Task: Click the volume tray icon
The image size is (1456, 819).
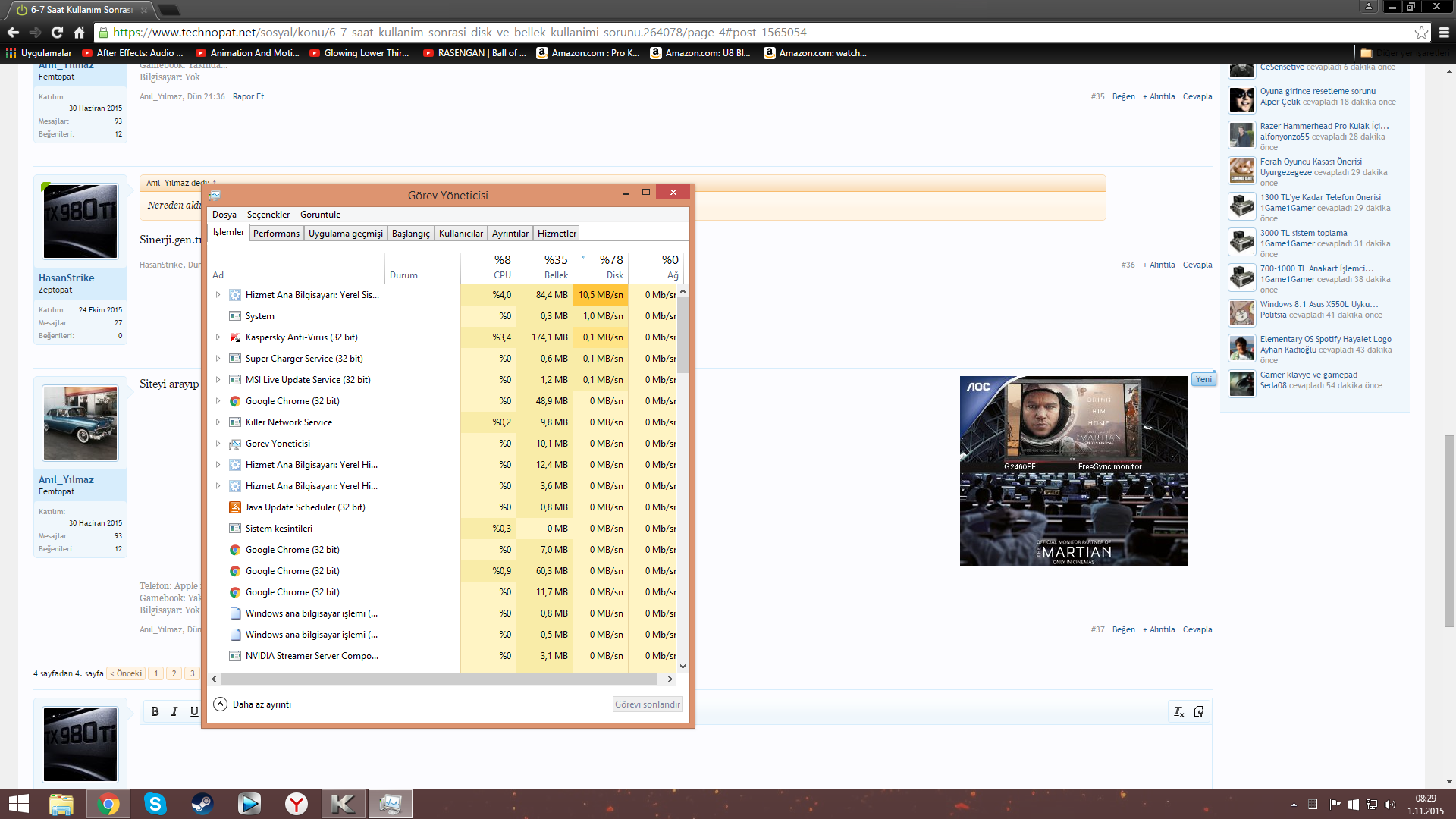Action: [1389, 805]
